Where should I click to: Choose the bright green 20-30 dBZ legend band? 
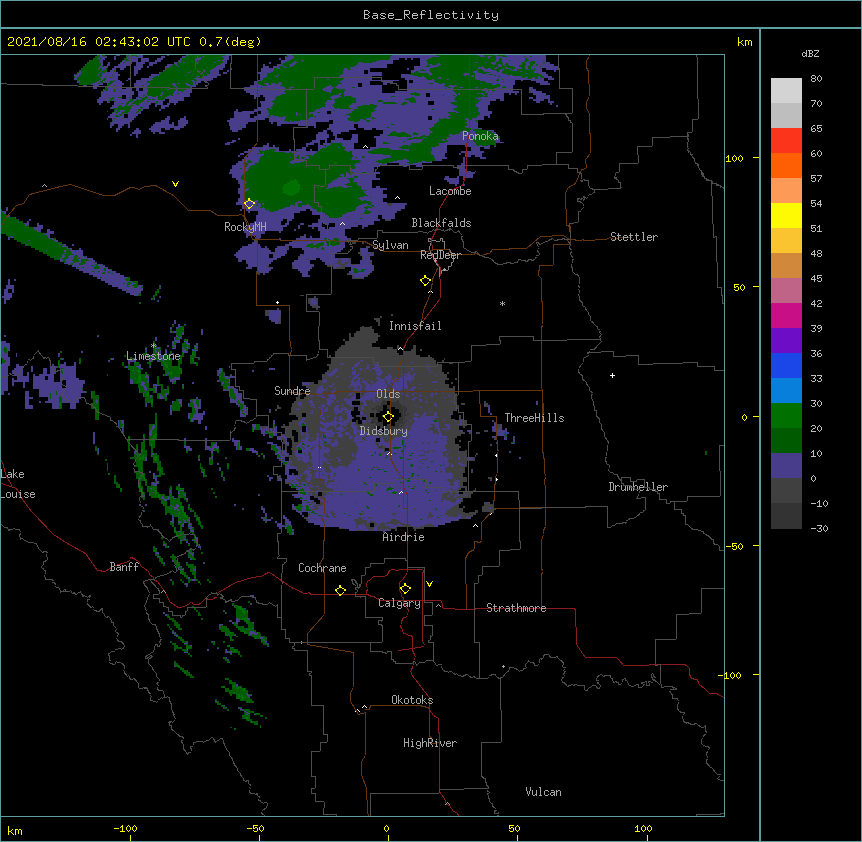coord(786,416)
